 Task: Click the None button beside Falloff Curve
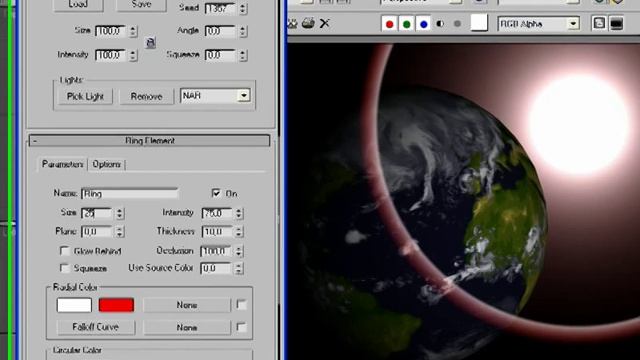(x=187, y=327)
